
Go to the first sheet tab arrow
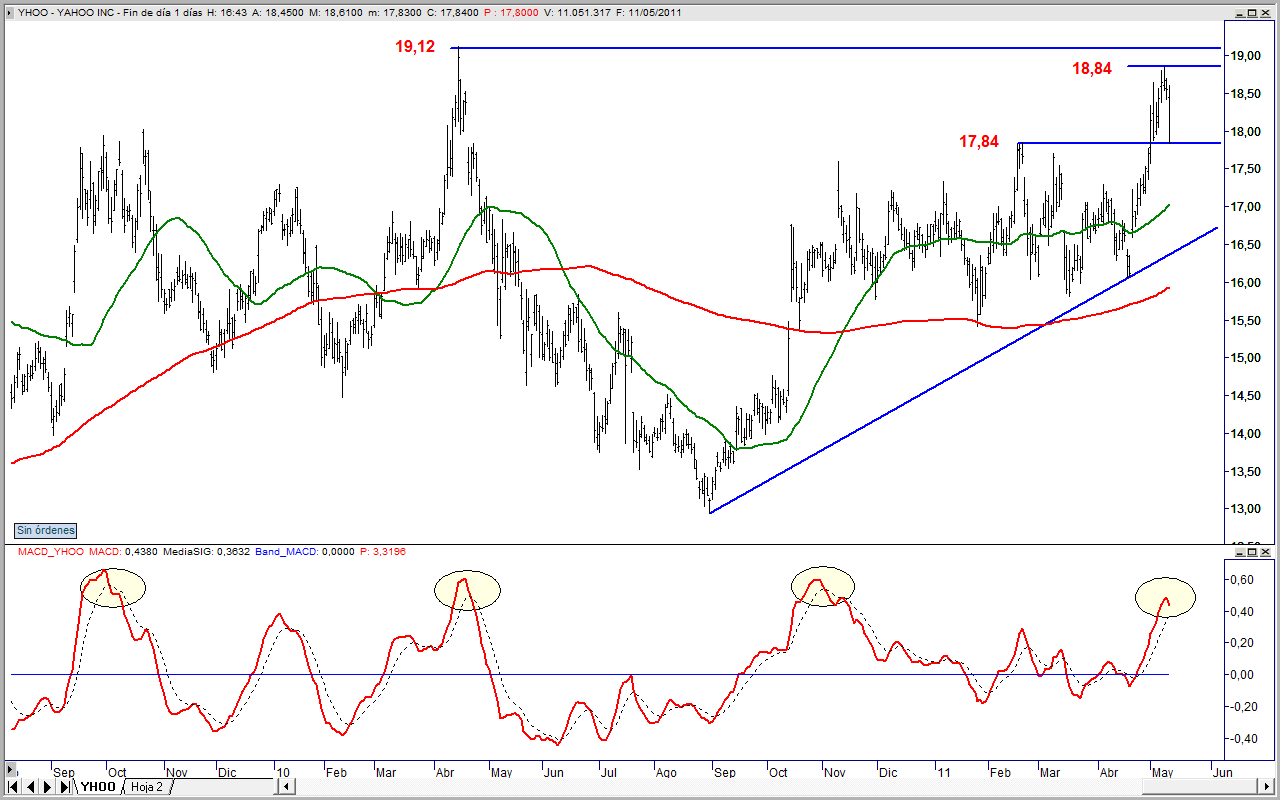(12, 787)
